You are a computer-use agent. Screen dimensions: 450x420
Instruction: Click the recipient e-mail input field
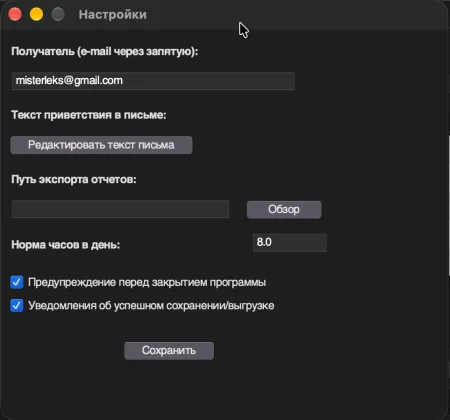(x=153, y=81)
